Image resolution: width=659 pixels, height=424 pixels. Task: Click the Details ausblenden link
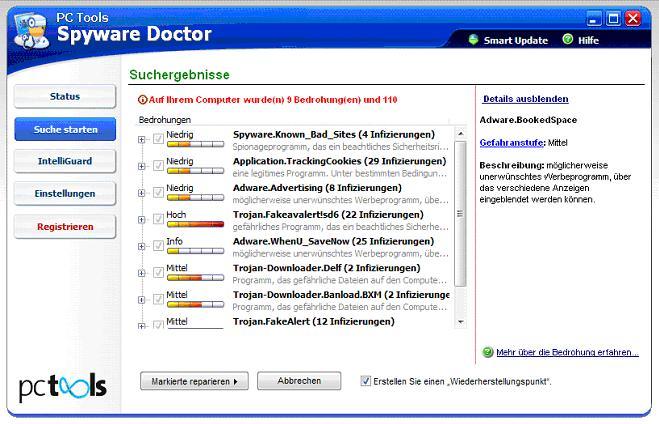[x=525, y=99]
